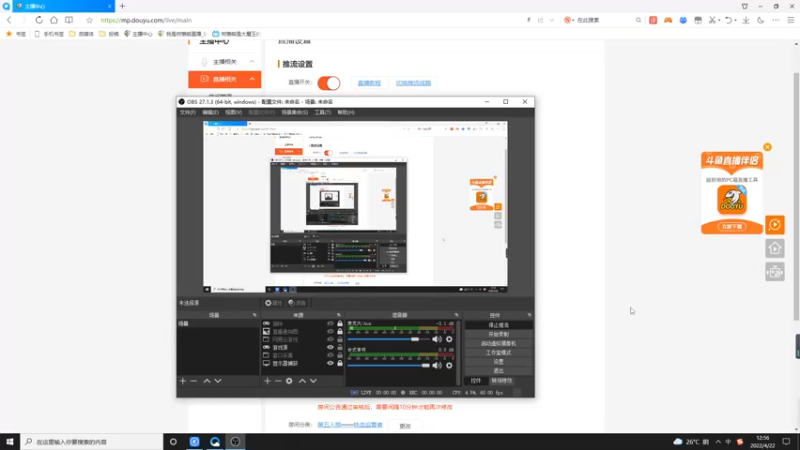Mute the desktop audio speaker icon

437,365
